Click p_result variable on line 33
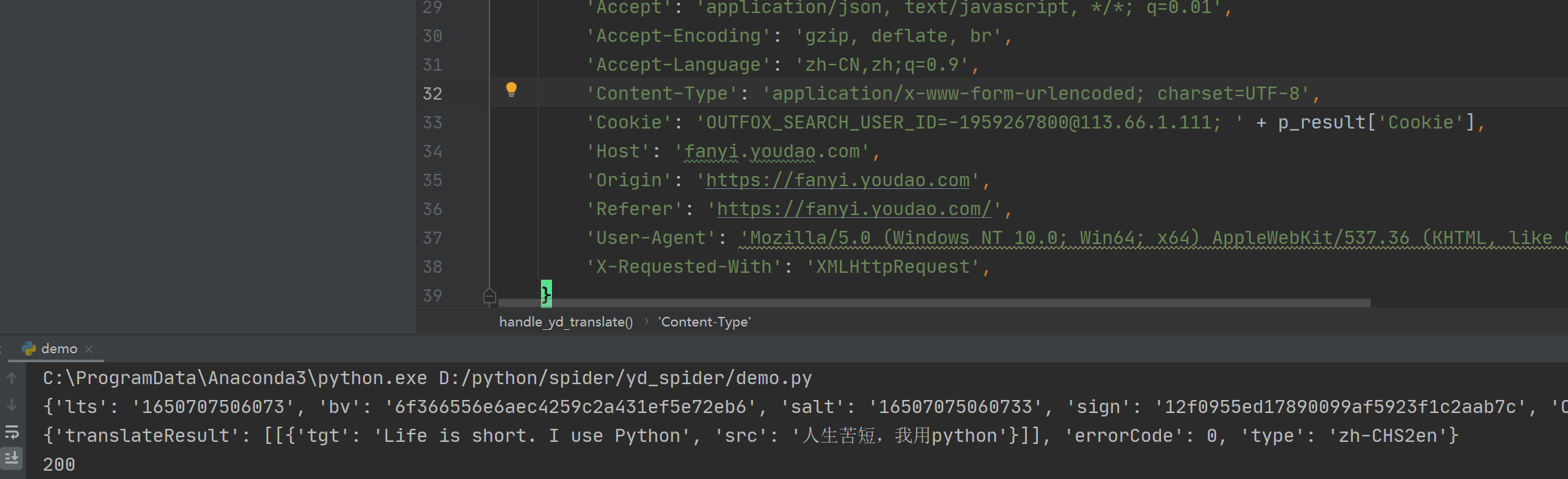The image size is (1568, 479). [x=1321, y=122]
